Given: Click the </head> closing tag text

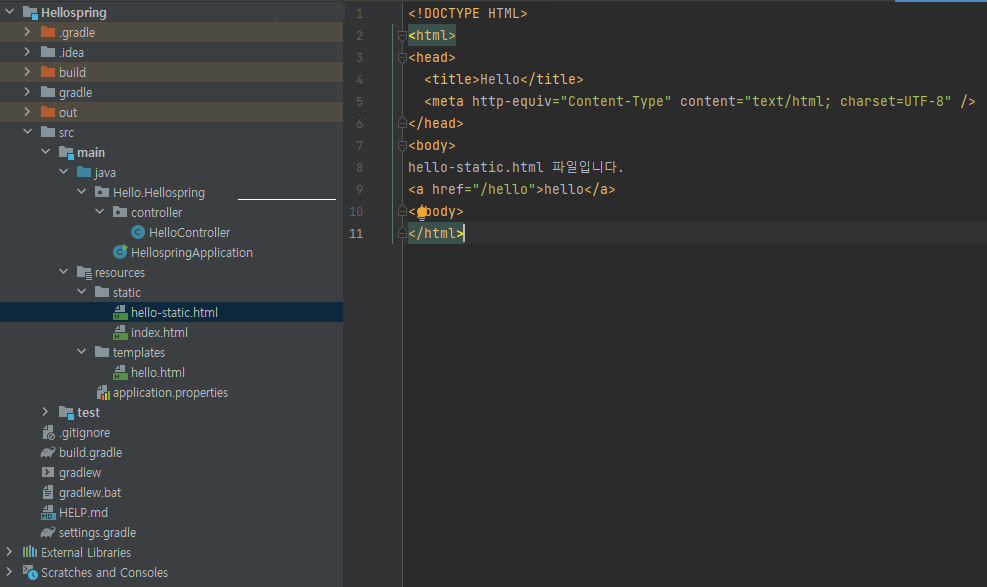Looking at the screenshot, I should [436, 124].
